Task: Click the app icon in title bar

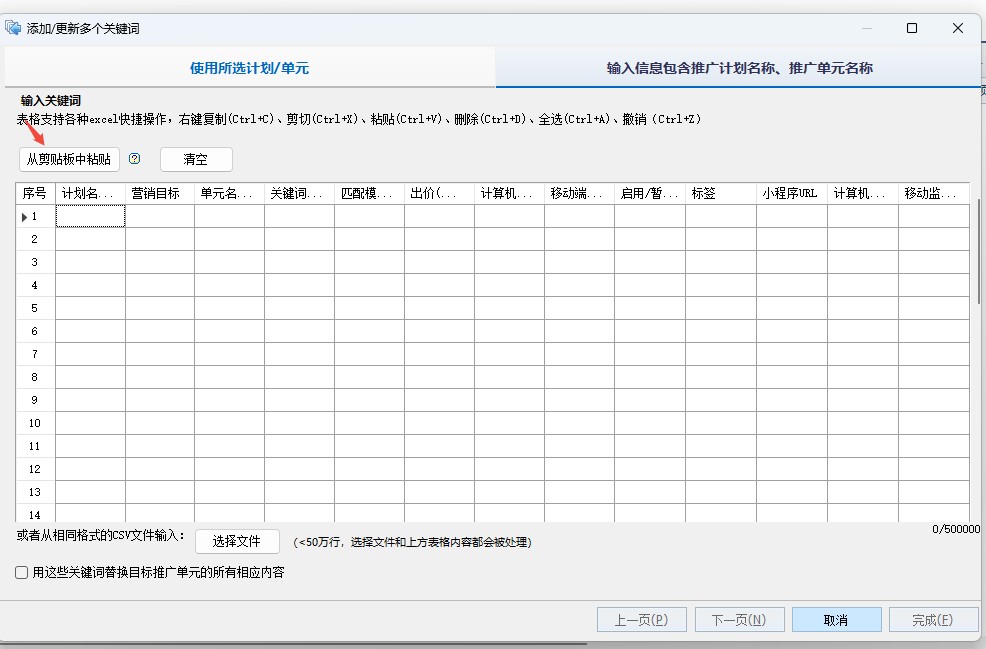Action: pyautogui.click(x=13, y=28)
